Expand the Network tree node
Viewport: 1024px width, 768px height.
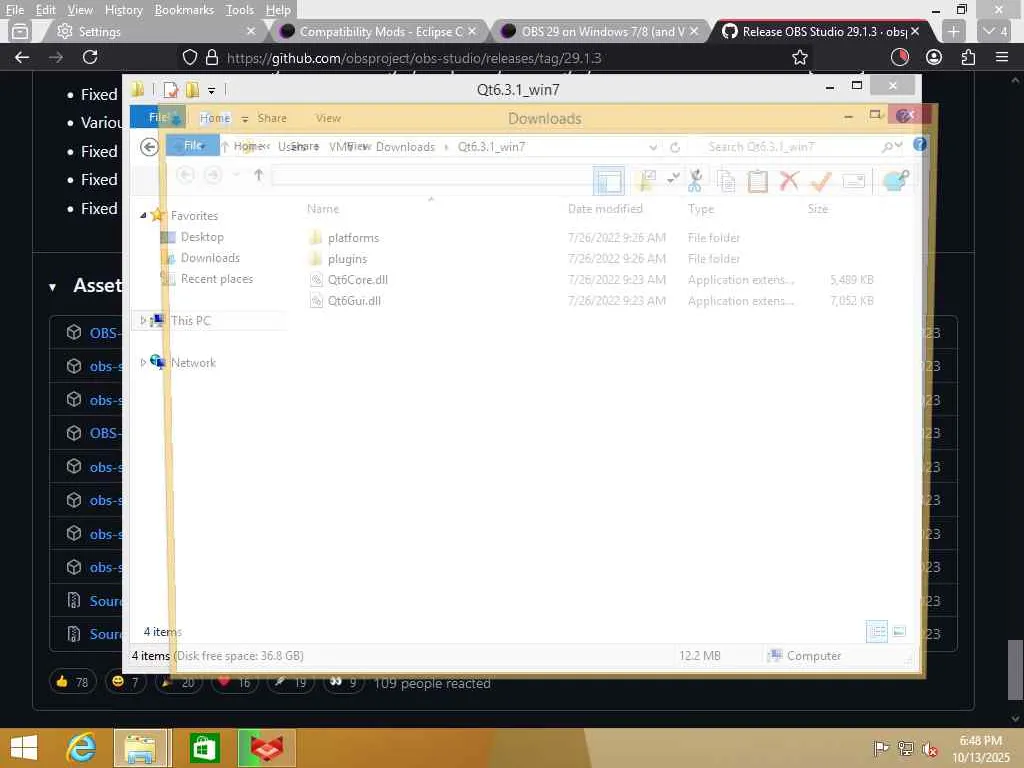[x=143, y=362]
